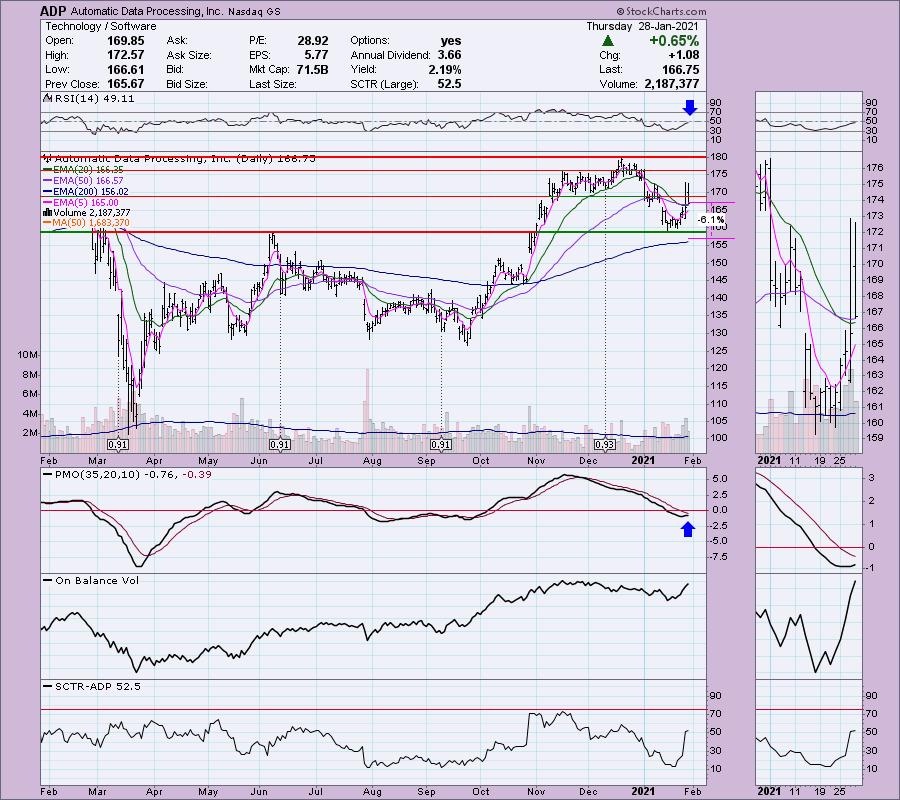
Task: Click the -7.5 PMO axis label
Action: [x=718, y=557]
